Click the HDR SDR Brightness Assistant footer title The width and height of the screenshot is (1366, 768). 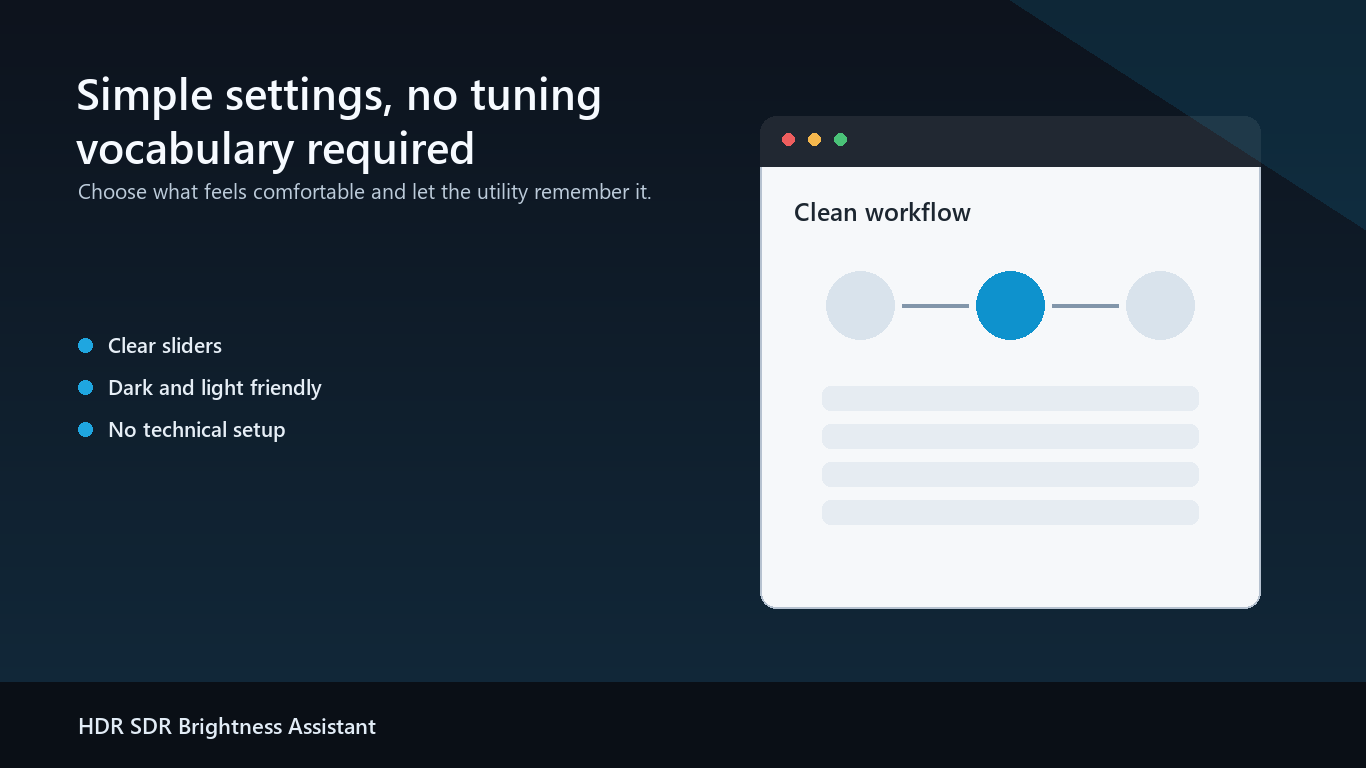[x=227, y=727]
